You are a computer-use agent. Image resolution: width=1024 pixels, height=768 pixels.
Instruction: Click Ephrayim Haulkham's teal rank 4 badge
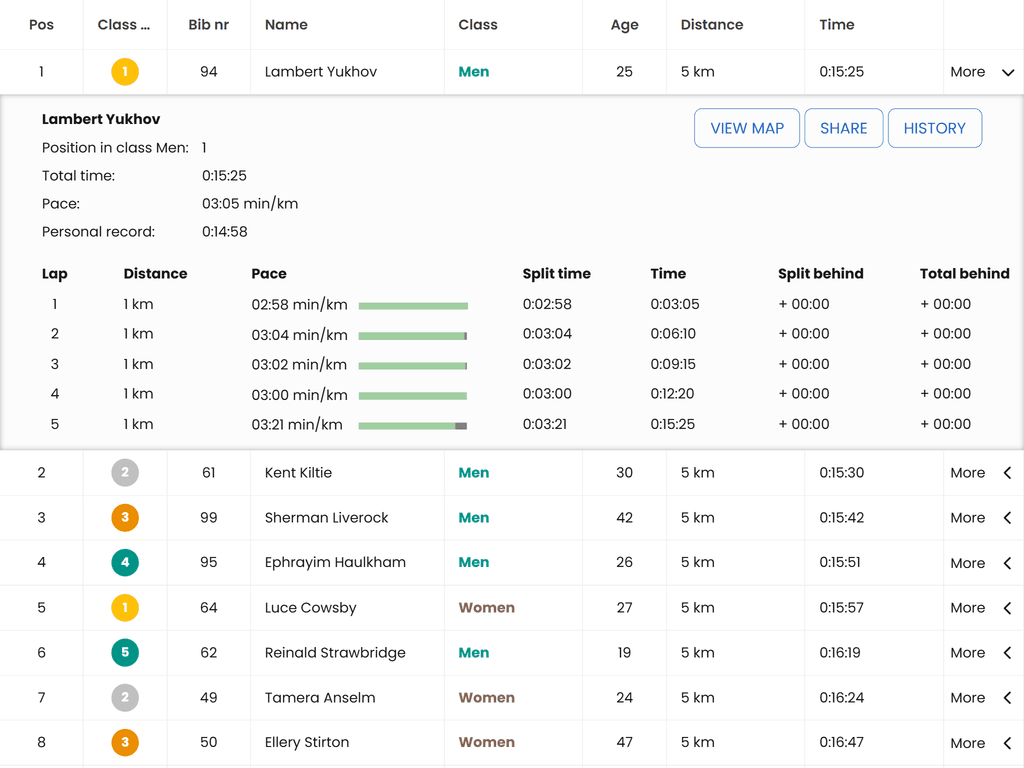125,563
